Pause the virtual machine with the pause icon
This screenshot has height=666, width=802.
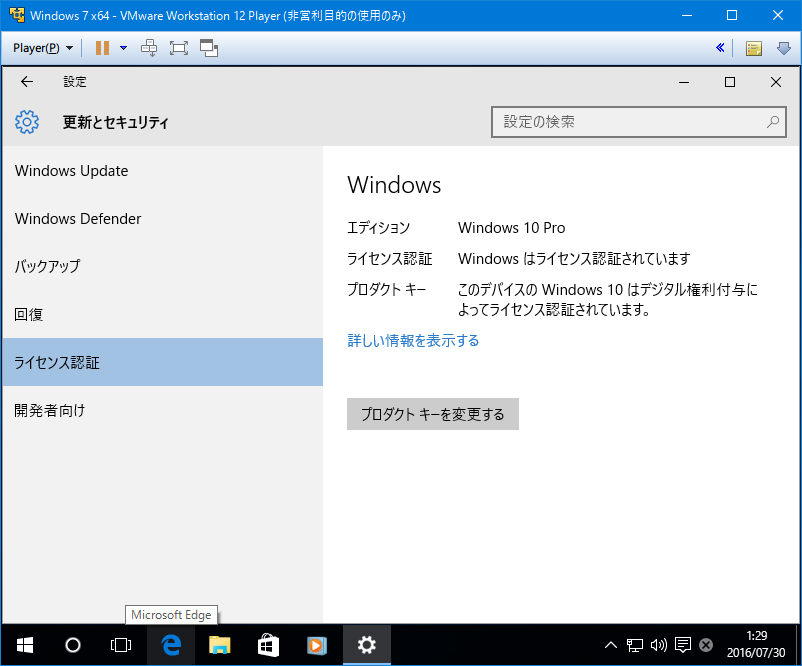(x=102, y=48)
